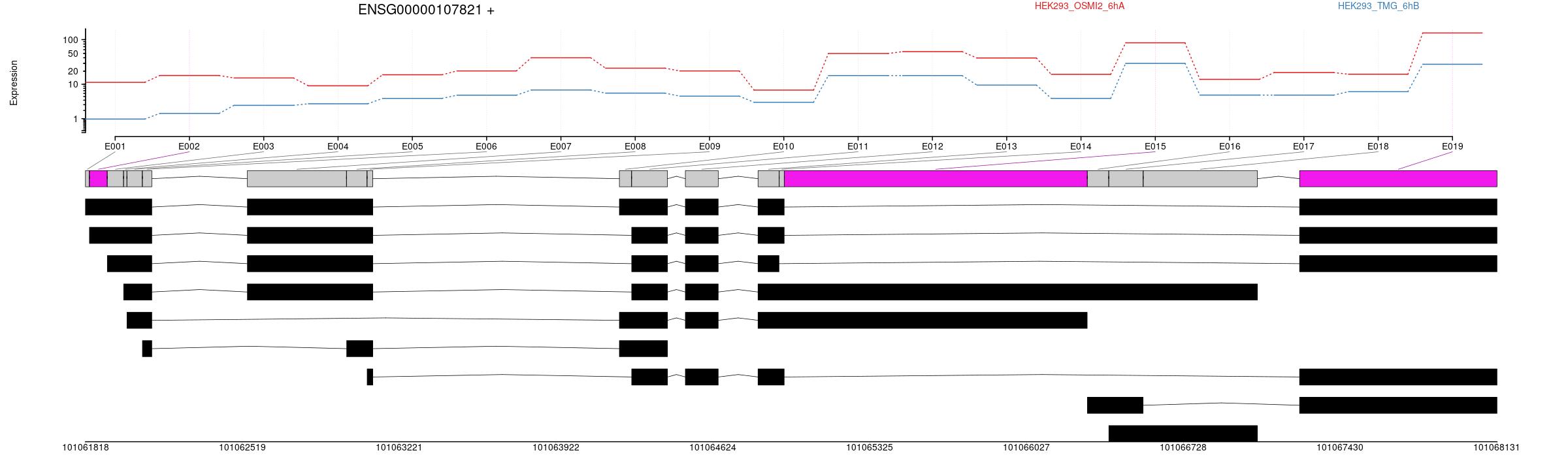1568x457 pixels.
Task: Select exon label E009
Action: tap(710, 147)
